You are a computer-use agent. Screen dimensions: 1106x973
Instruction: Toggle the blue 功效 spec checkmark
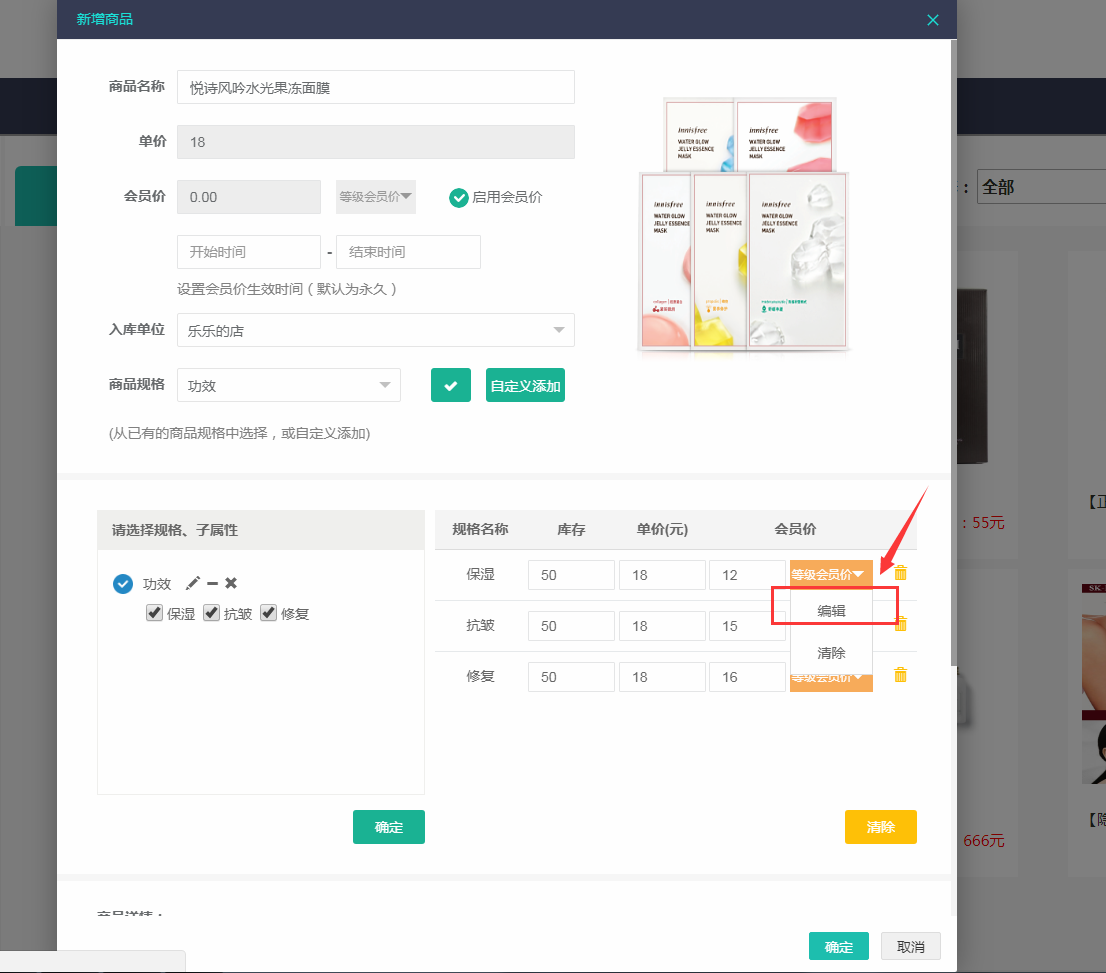123,584
